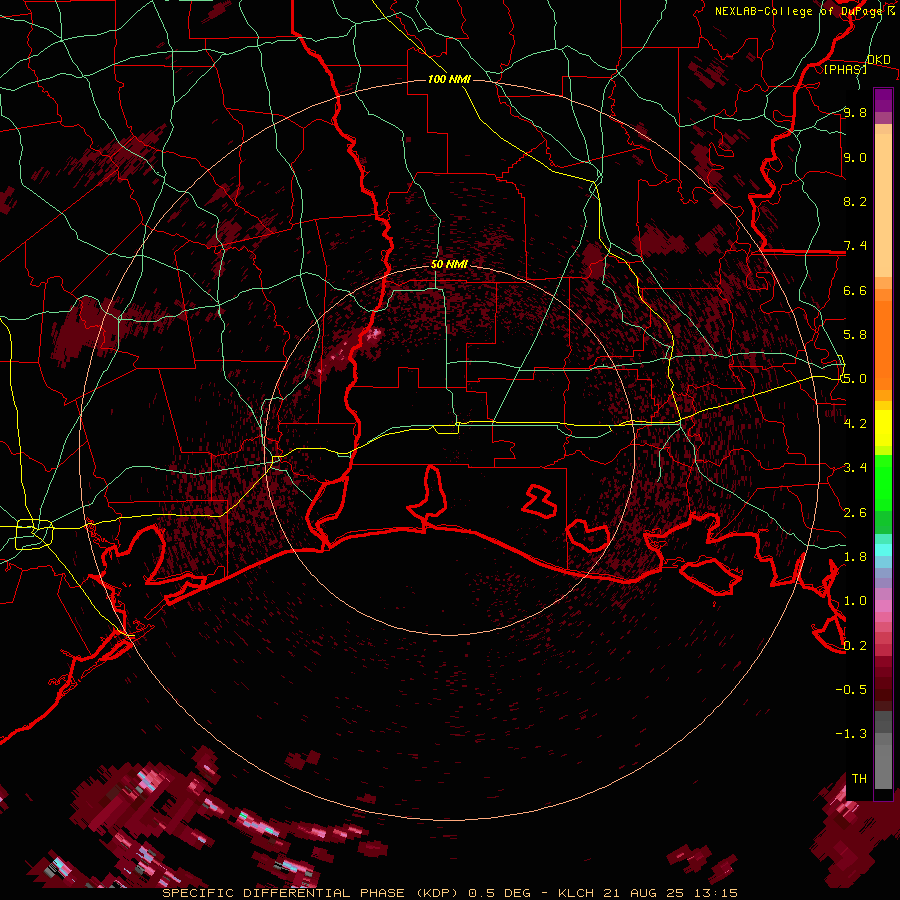Click the 5.0 value on the color scale
Viewport: 900px width, 900px height.
[855, 379]
